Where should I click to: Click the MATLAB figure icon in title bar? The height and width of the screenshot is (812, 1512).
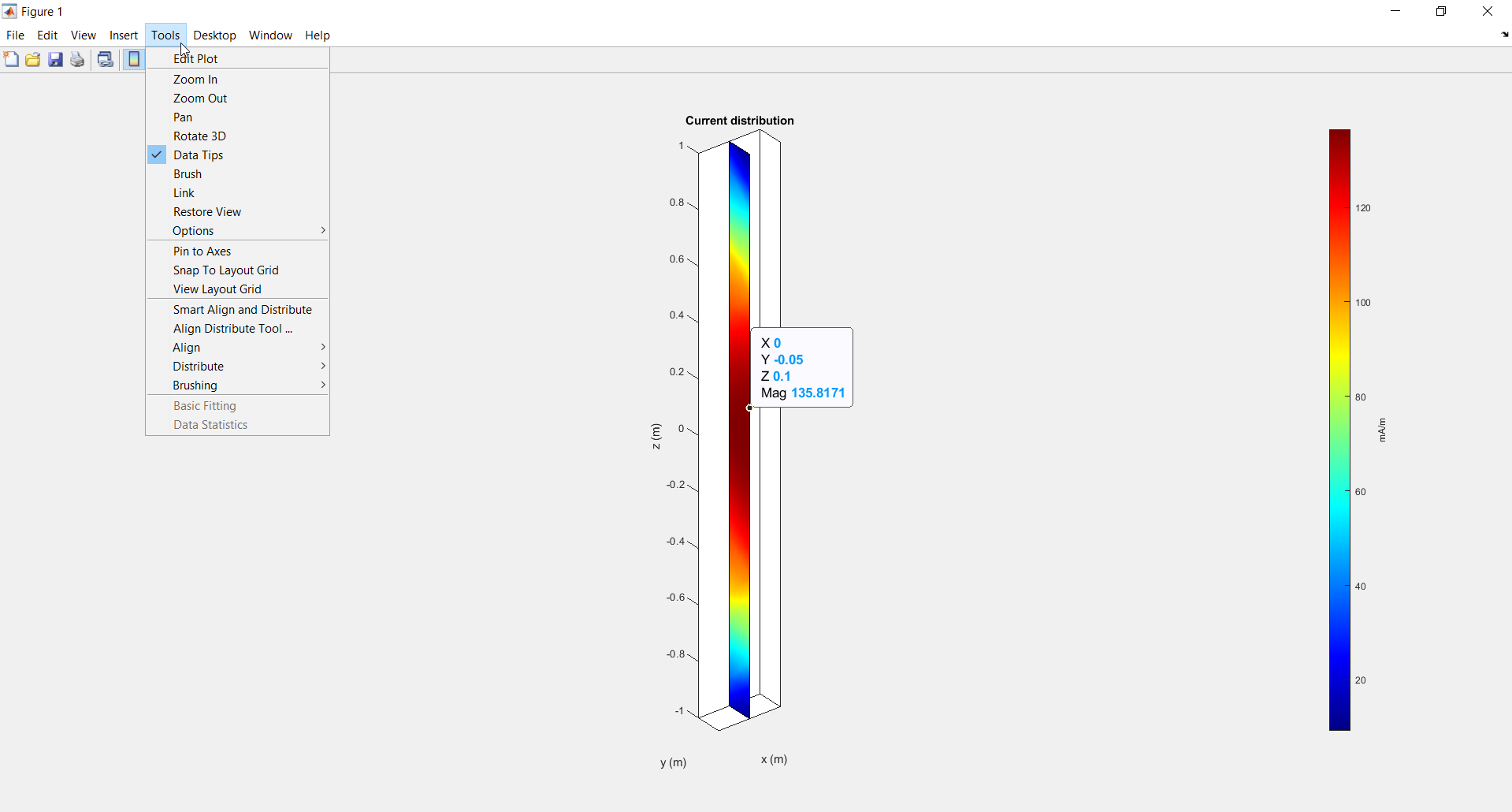coord(9,11)
